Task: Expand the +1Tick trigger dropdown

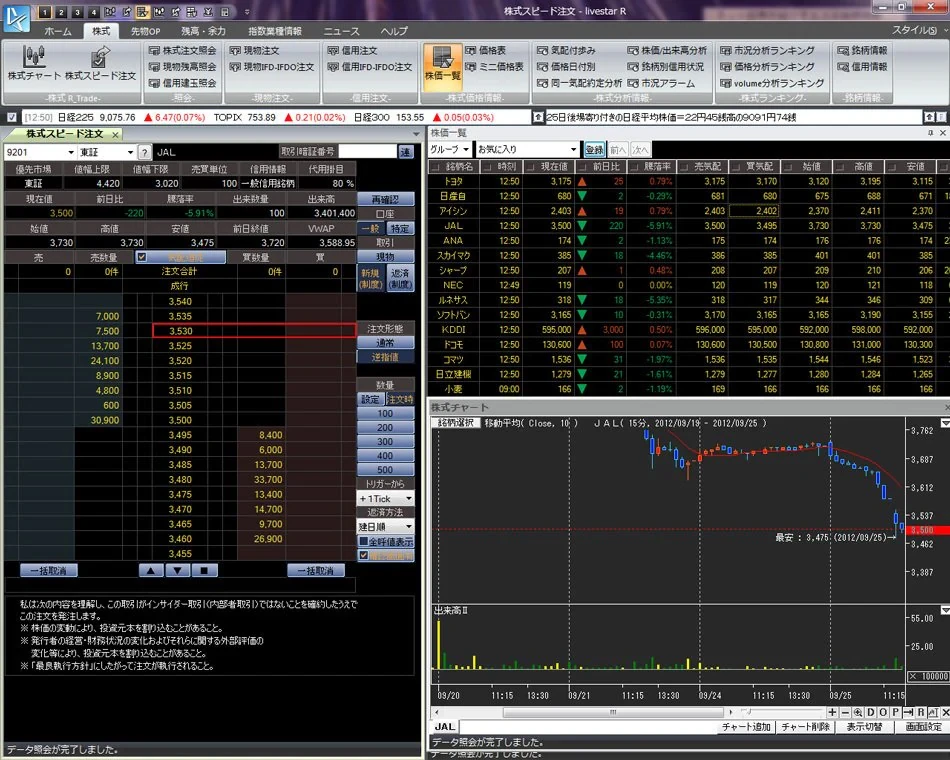Action: (x=408, y=498)
